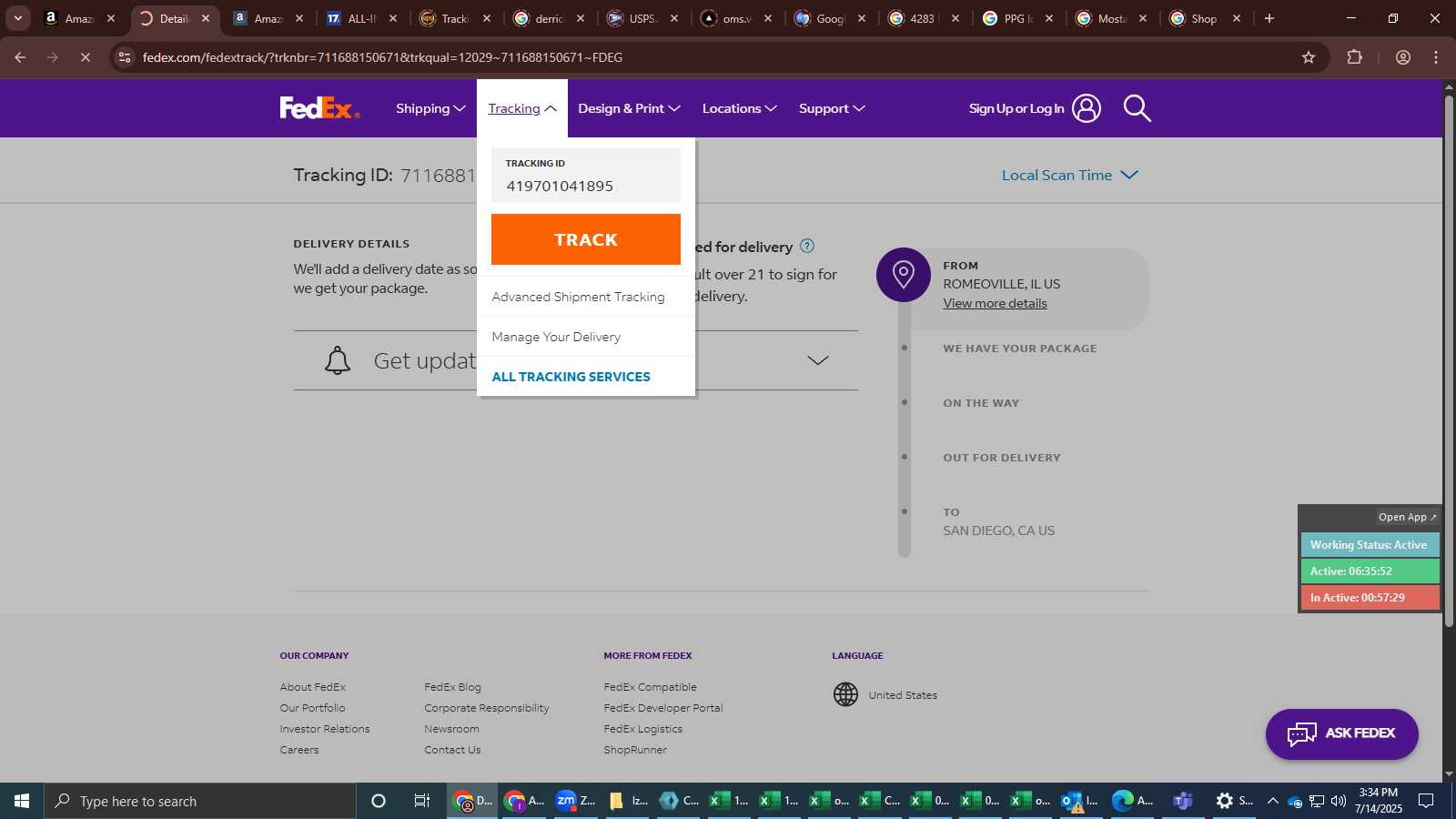Click the Newsroom footer link
The width and height of the screenshot is (1456, 819).
(451, 729)
